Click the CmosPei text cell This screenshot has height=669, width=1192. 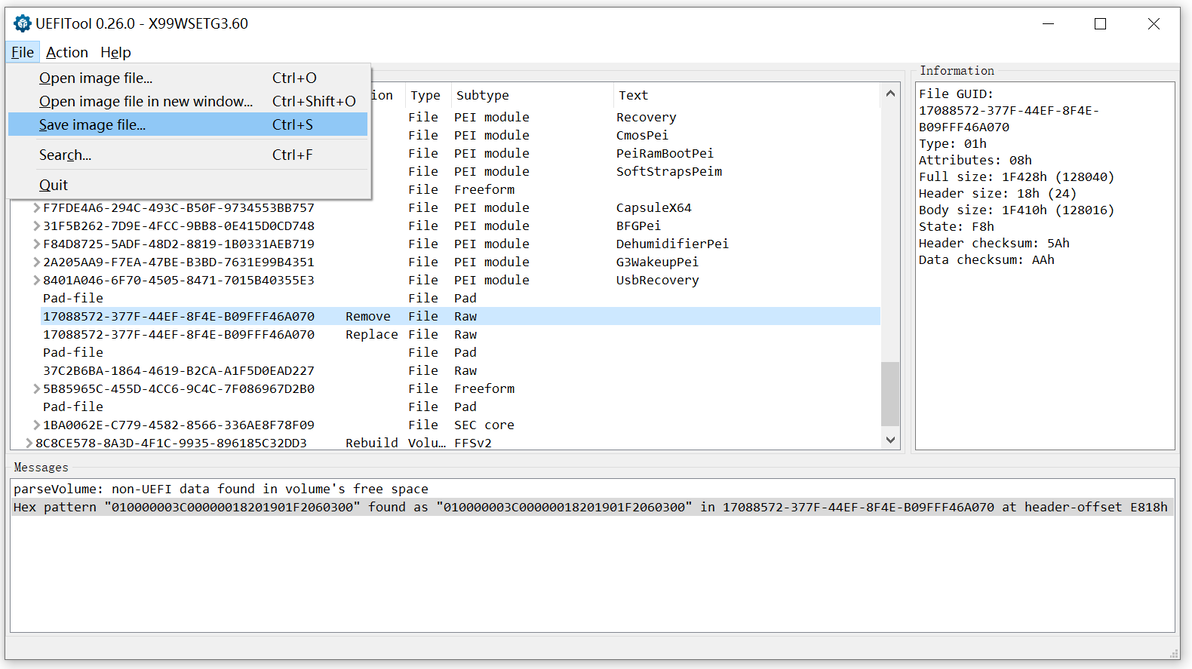coord(642,135)
